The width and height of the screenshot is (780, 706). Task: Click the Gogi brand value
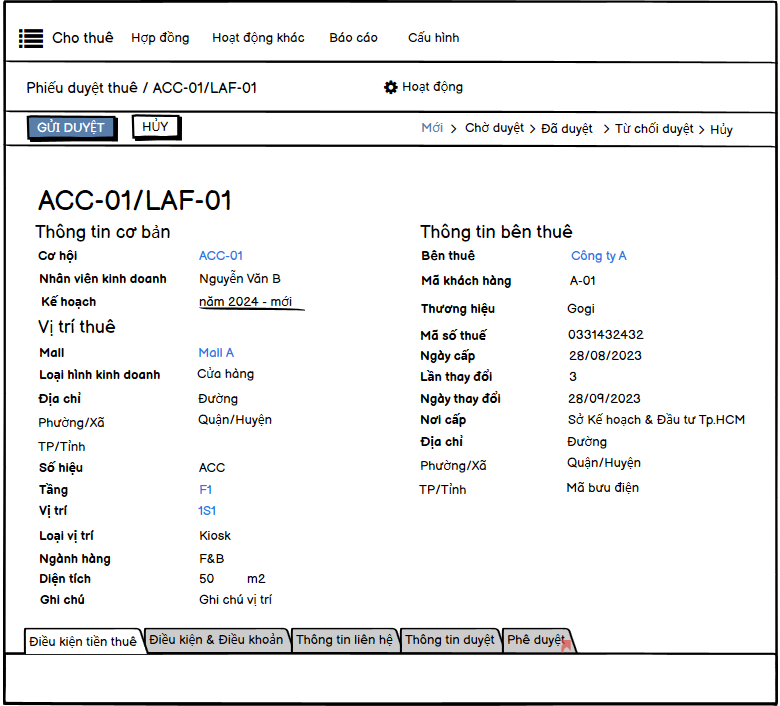click(581, 309)
